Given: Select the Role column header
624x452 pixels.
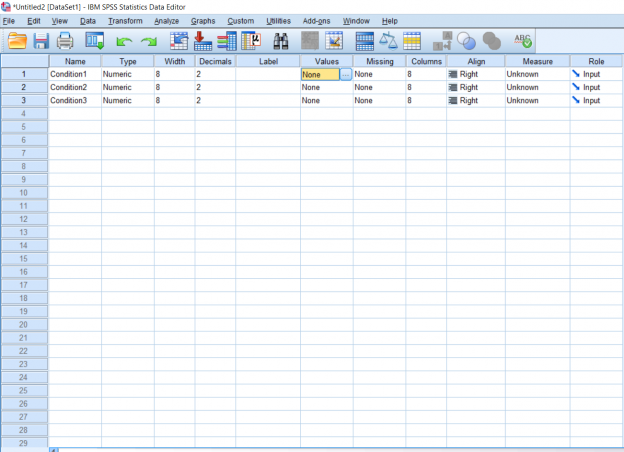Looking at the screenshot, I should click(x=596, y=61).
